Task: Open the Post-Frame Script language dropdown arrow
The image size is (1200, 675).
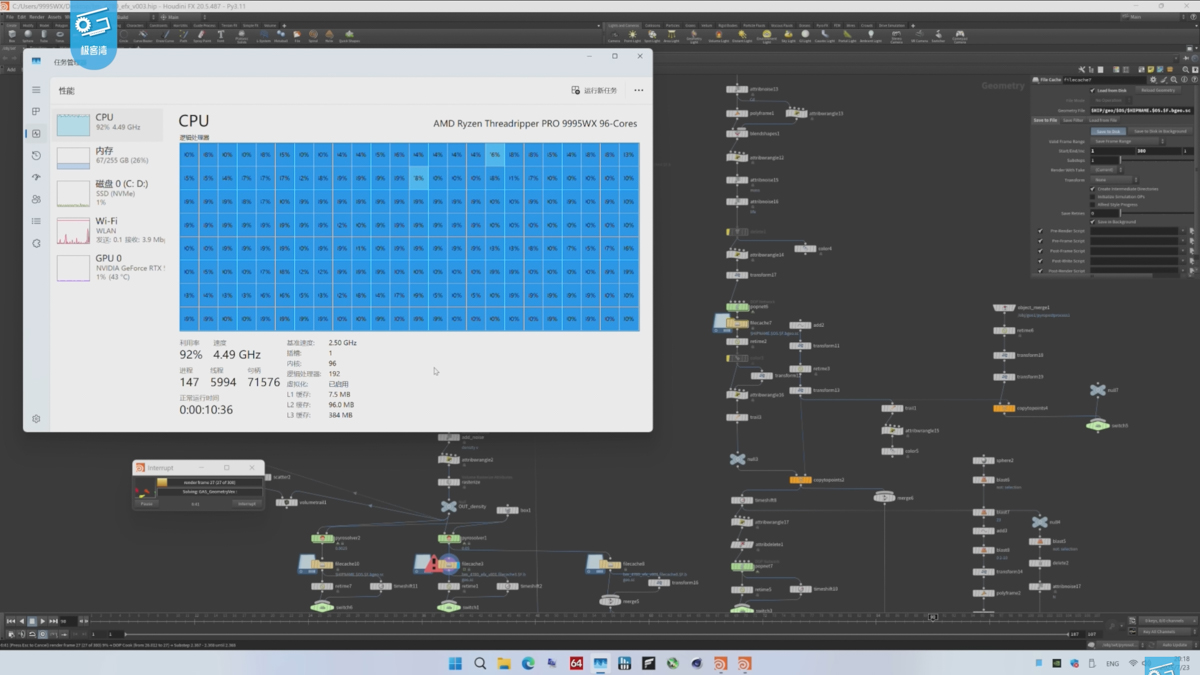Action: click(x=1183, y=251)
